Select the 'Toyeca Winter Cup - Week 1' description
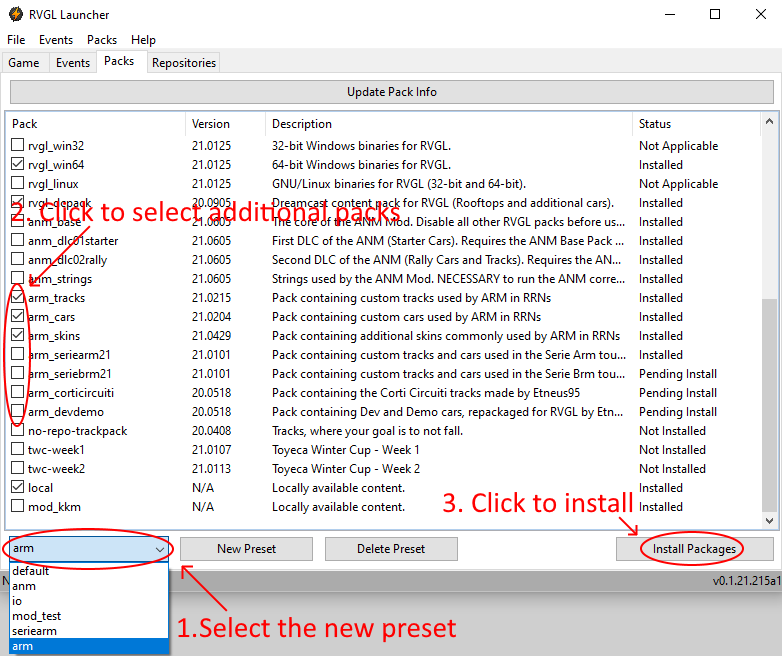The height and width of the screenshot is (656, 782). tap(346, 450)
